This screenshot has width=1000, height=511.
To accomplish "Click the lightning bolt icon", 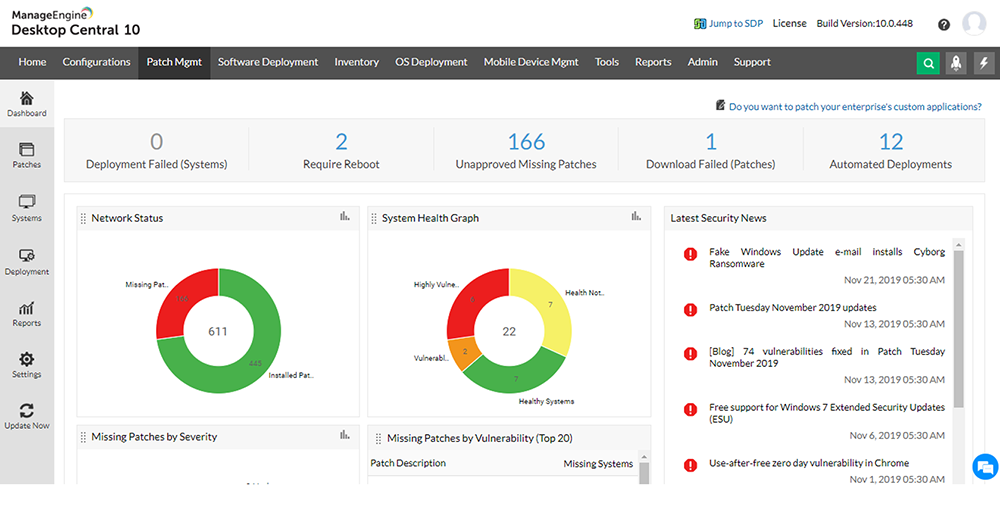I will 984,63.
